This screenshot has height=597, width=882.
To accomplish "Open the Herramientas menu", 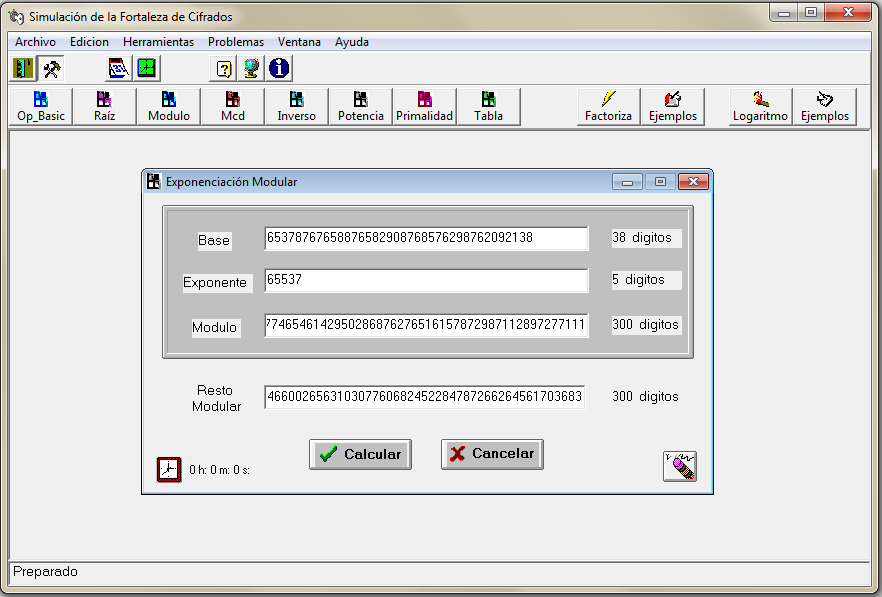I will [158, 42].
